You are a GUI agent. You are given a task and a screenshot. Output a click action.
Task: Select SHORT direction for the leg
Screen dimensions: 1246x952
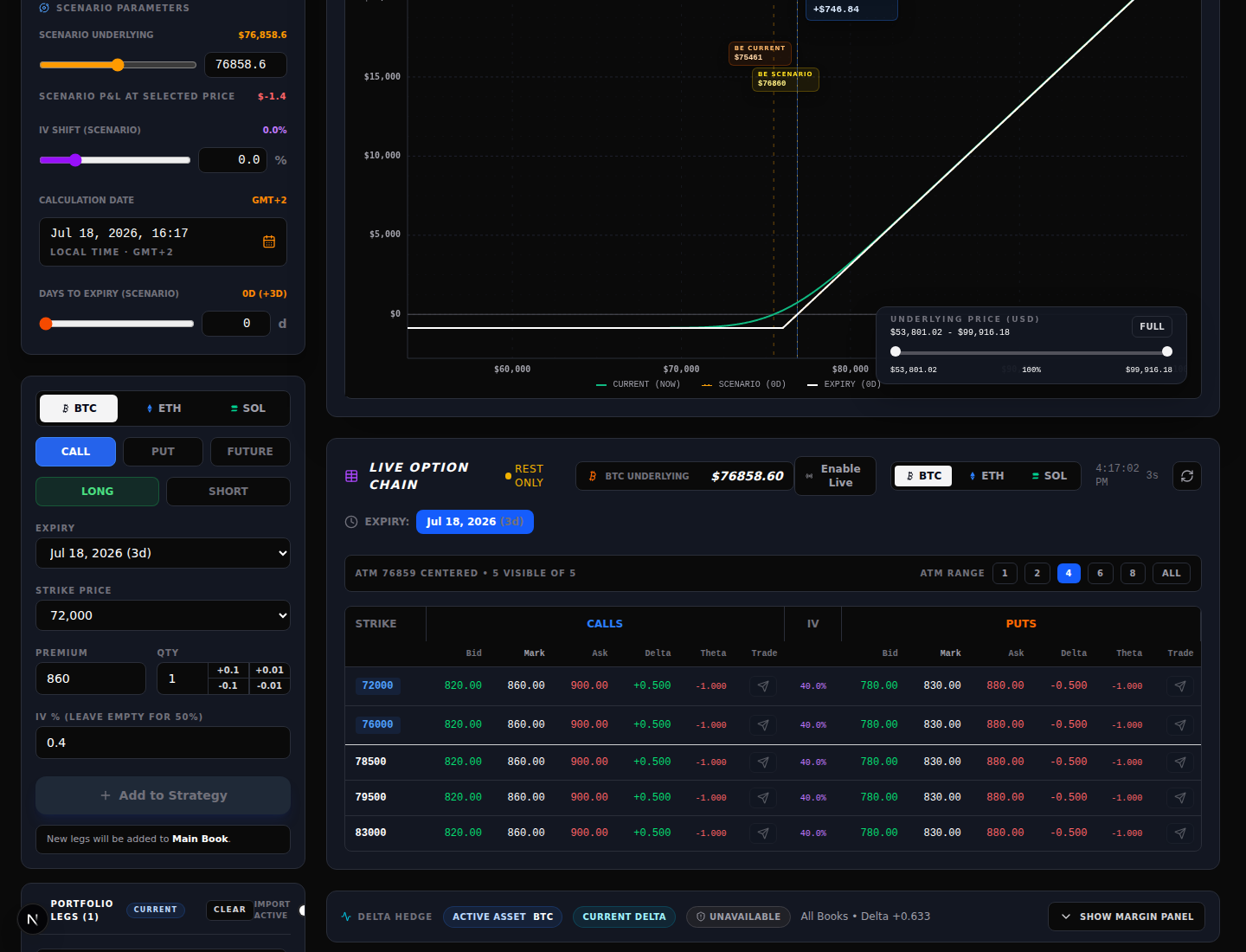click(228, 492)
